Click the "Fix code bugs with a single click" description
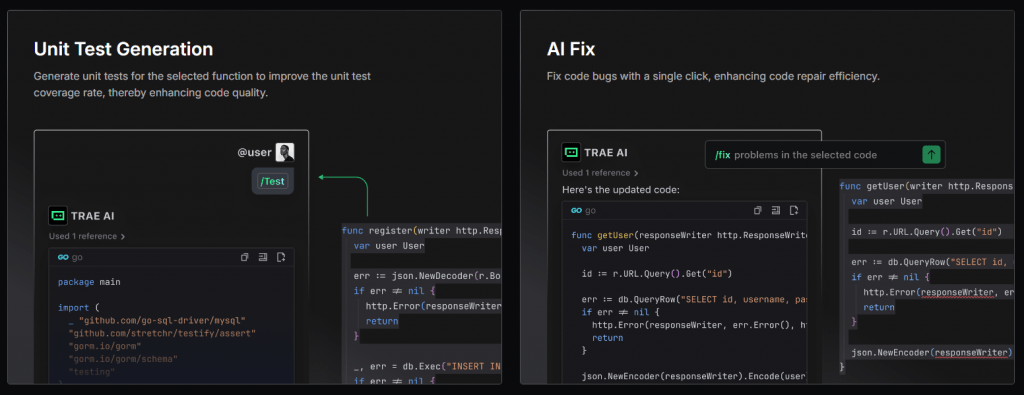The height and width of the screenshot is (395, 1024). coord(713,76)
